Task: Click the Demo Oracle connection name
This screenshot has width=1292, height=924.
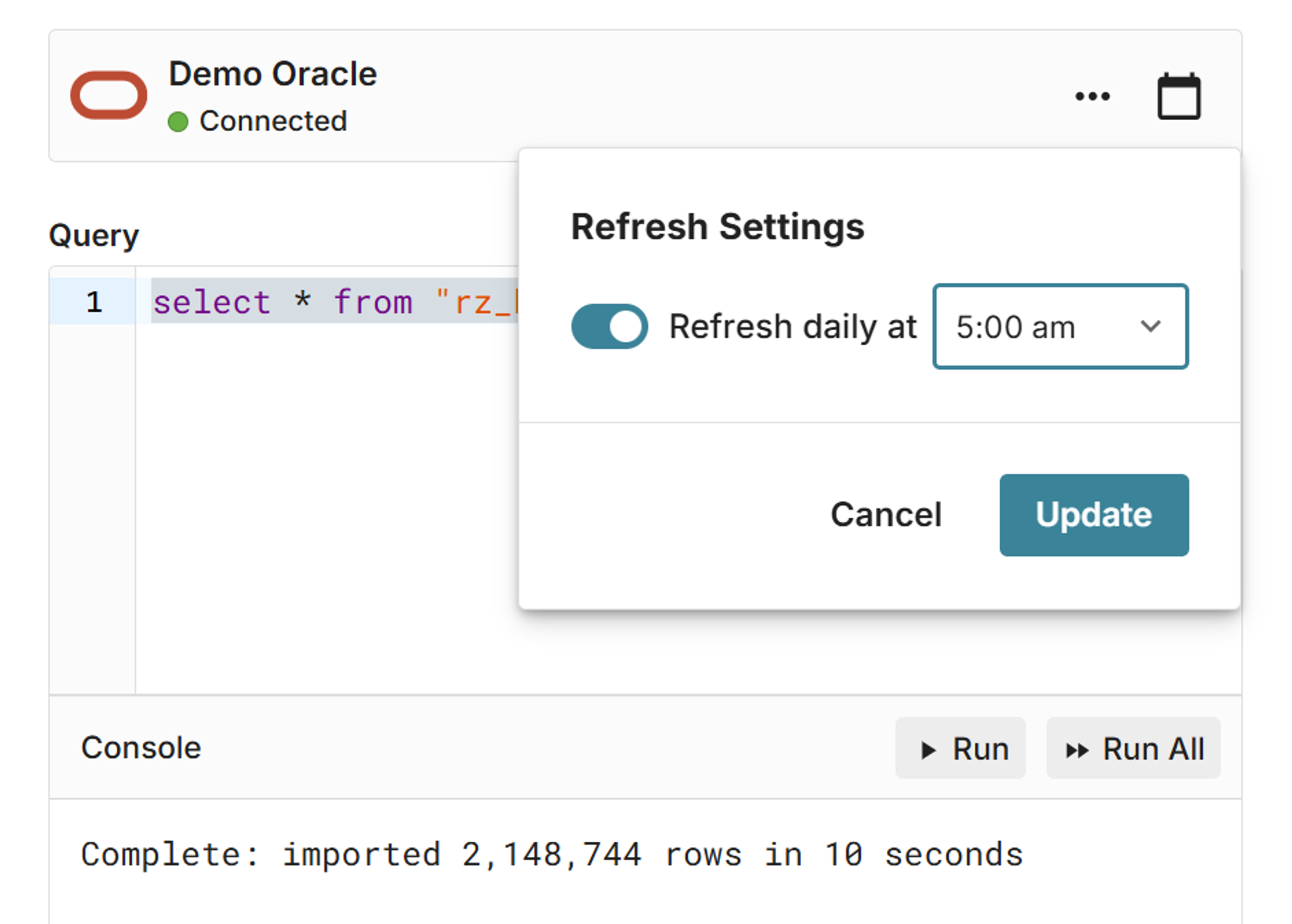Action: [273, 74]
